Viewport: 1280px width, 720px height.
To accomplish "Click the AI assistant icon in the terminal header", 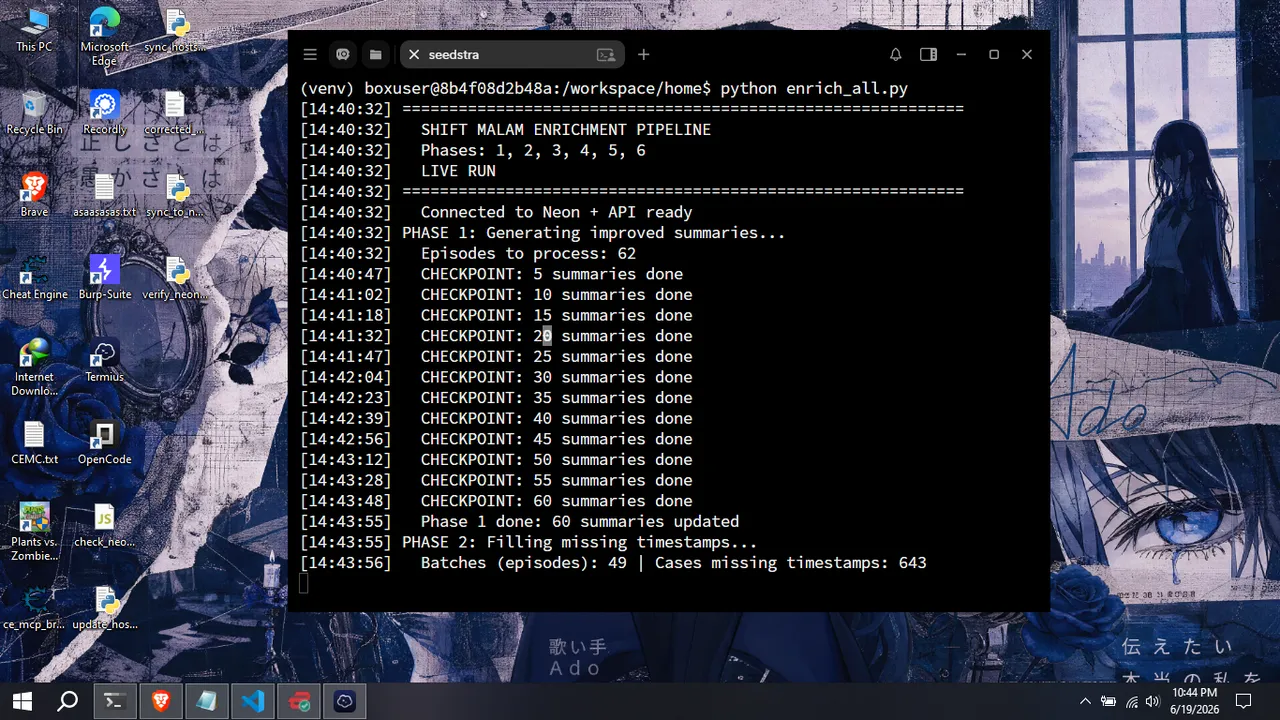I will 343,54.
